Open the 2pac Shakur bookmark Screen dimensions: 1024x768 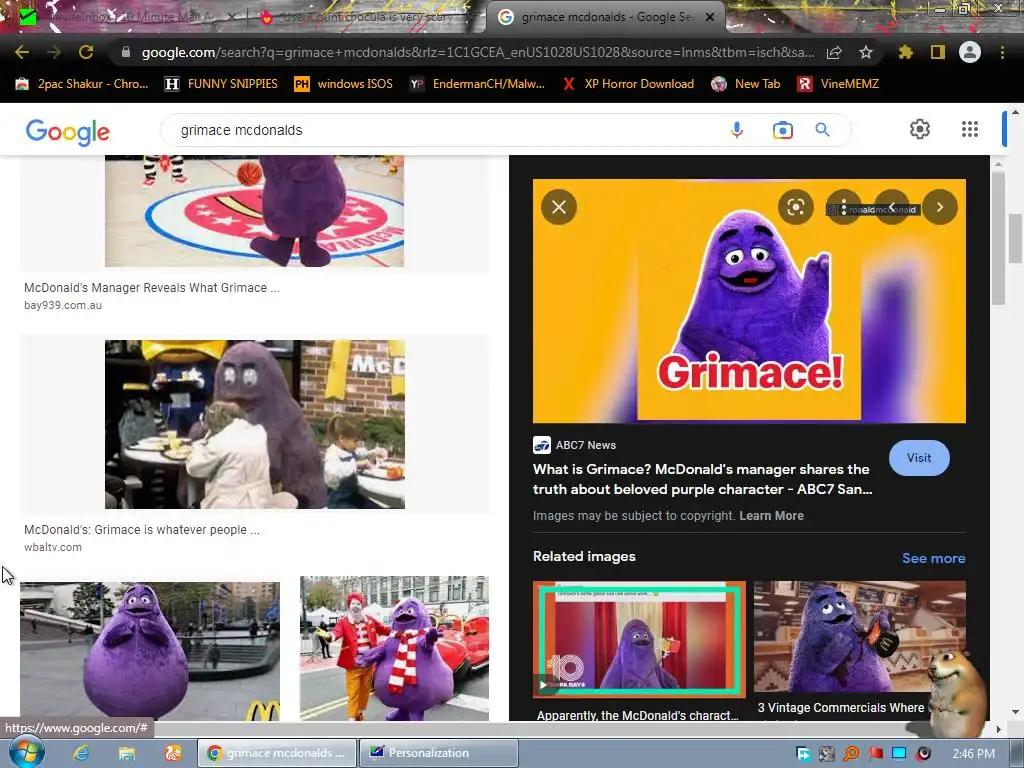tap(82, 84)
